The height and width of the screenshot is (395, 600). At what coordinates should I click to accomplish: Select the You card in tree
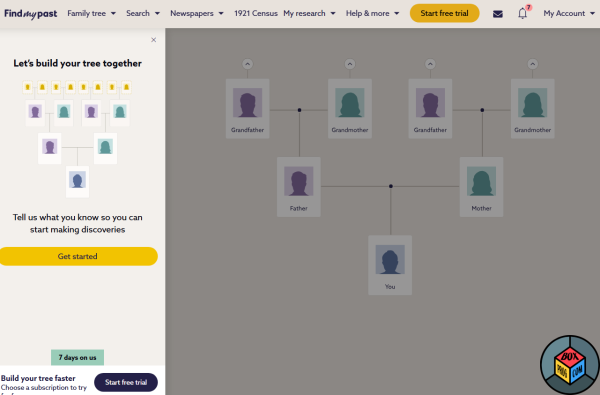click(390, 265)
